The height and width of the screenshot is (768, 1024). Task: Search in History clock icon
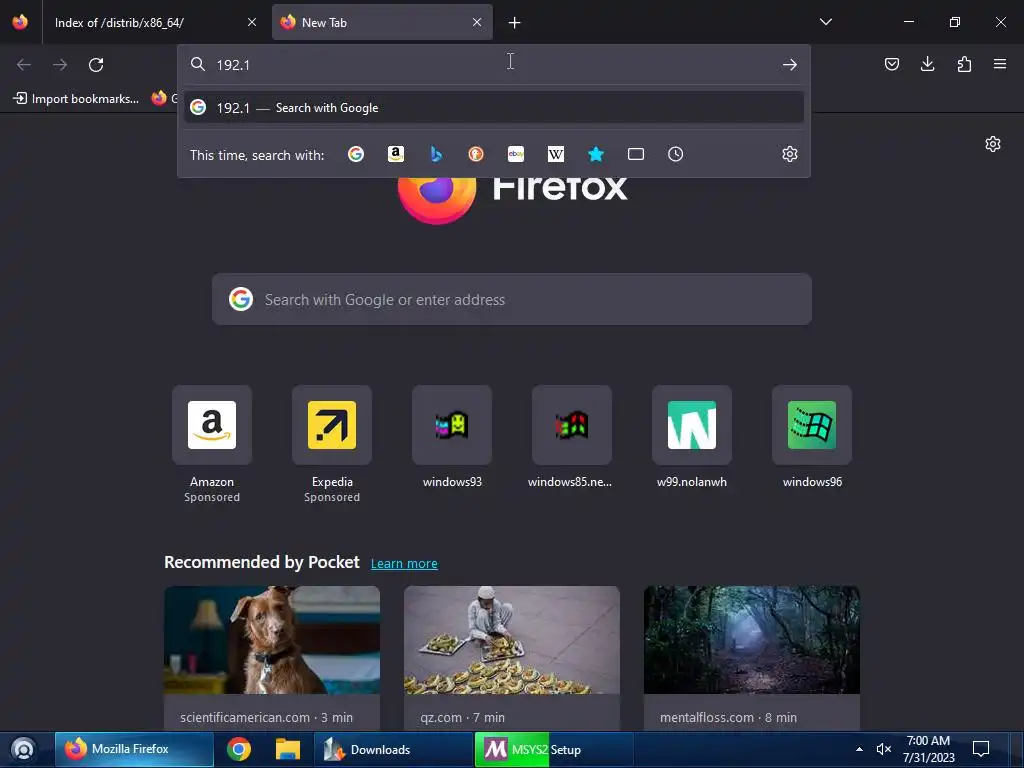tap(675, 154)
